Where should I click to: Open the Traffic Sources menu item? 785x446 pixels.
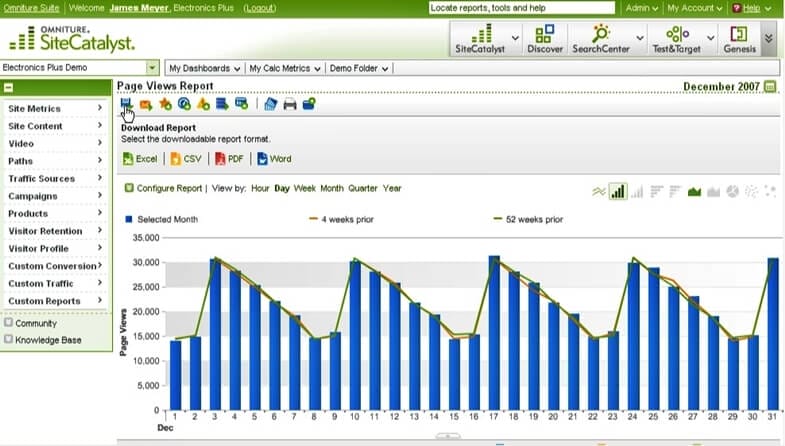tap(55, 178)
